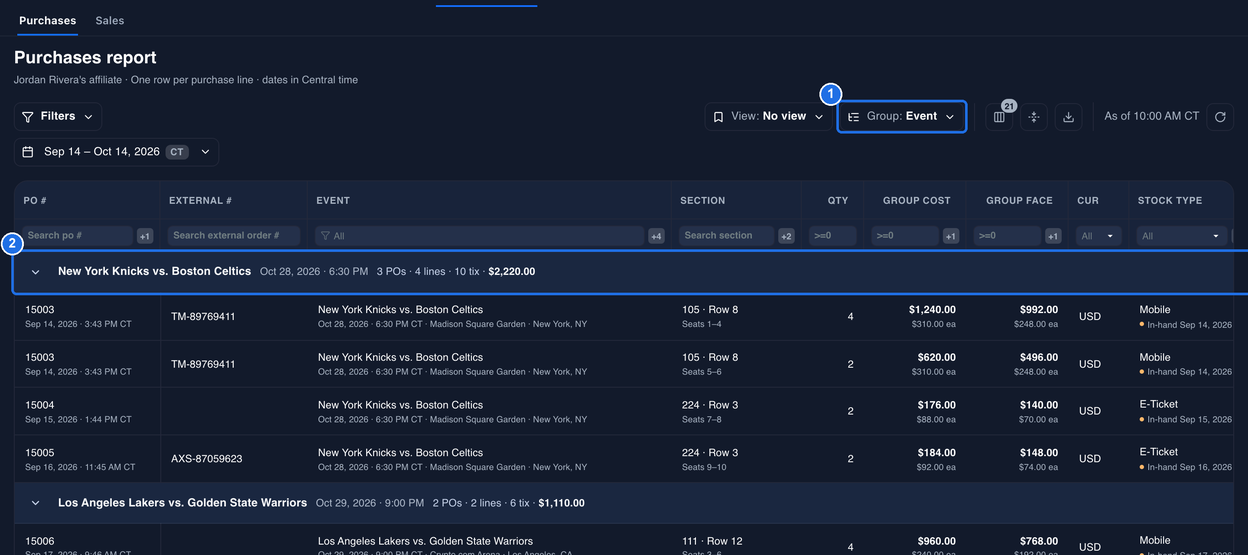This screenshot has width=1248, height=555.
Task: Click PO number 15005
Action: (40, 453)
